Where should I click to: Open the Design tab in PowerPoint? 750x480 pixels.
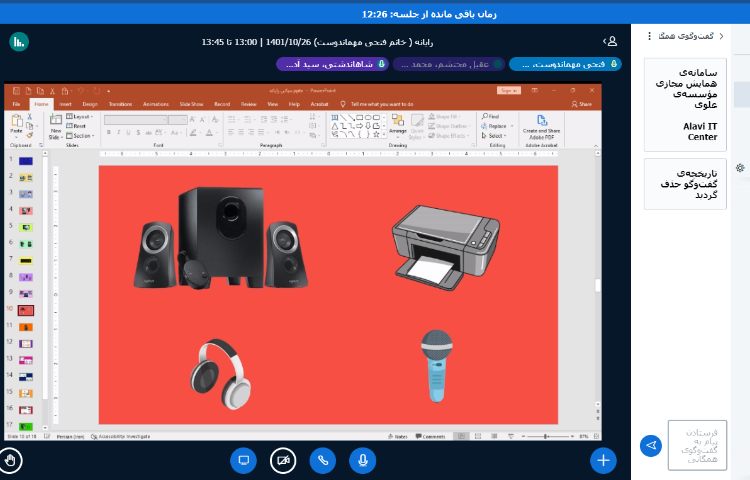90,103
